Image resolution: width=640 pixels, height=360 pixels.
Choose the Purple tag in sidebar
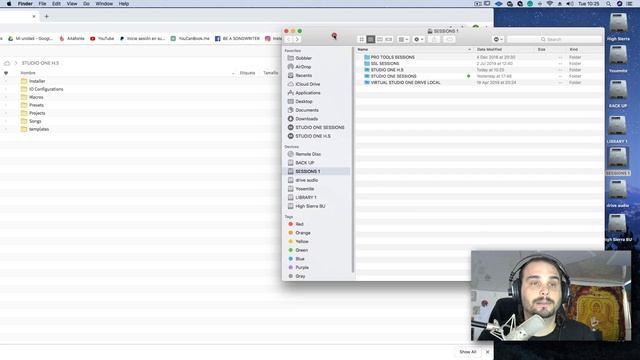[302, 267]
